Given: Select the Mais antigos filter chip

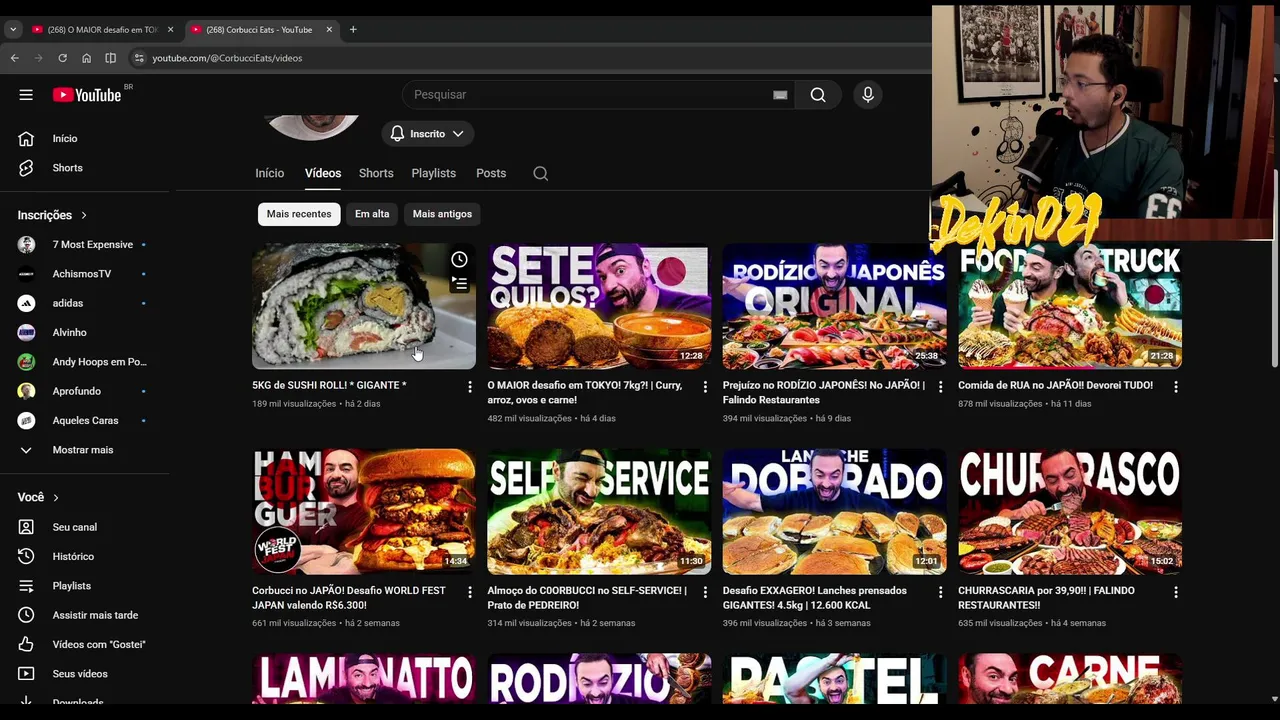Looking at the screenshot, I should (x=442, y=214).
